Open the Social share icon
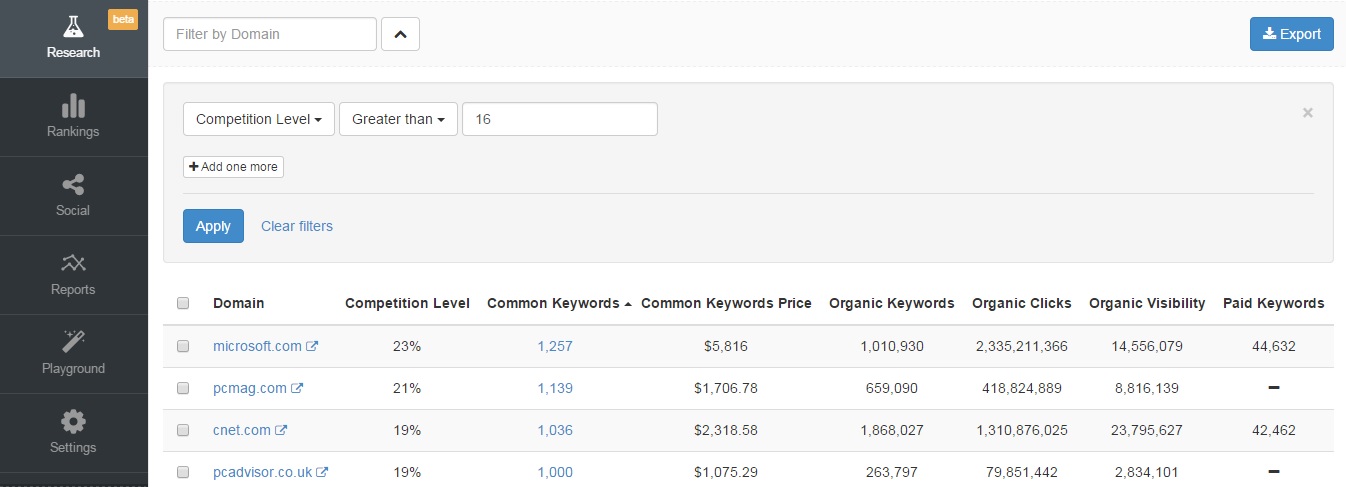This screenshot has height=487, width=1346. [73, 184]
